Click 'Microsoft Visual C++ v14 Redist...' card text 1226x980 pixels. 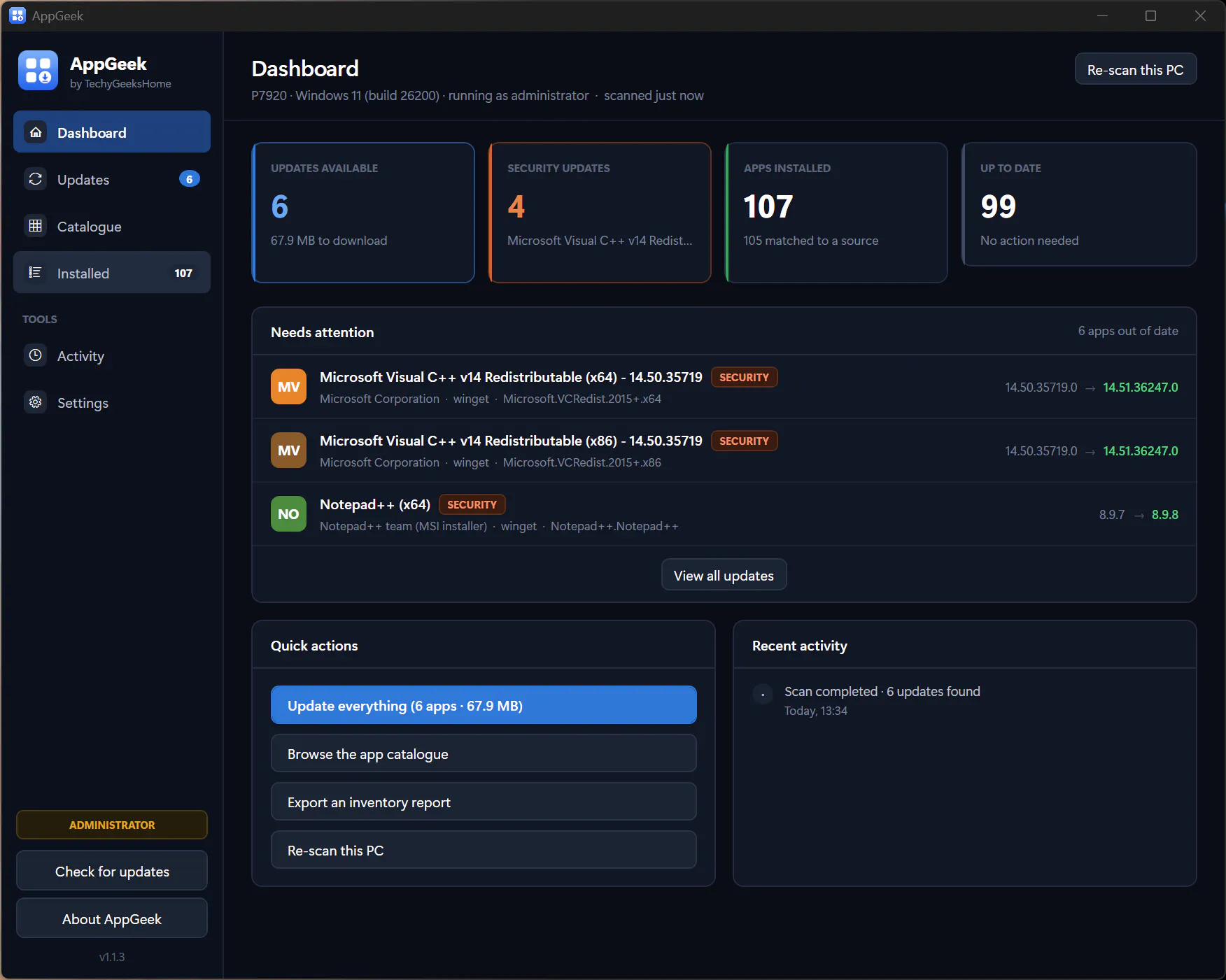[600, 240]
